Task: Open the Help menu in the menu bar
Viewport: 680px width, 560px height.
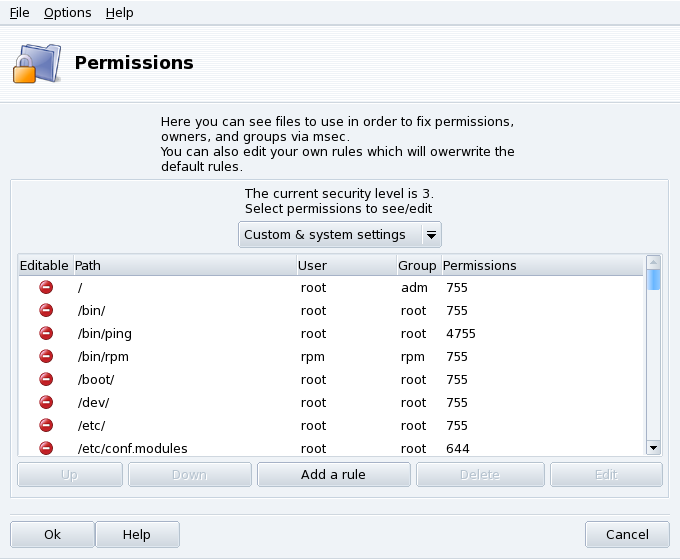Action: click(x=119, y=13)
